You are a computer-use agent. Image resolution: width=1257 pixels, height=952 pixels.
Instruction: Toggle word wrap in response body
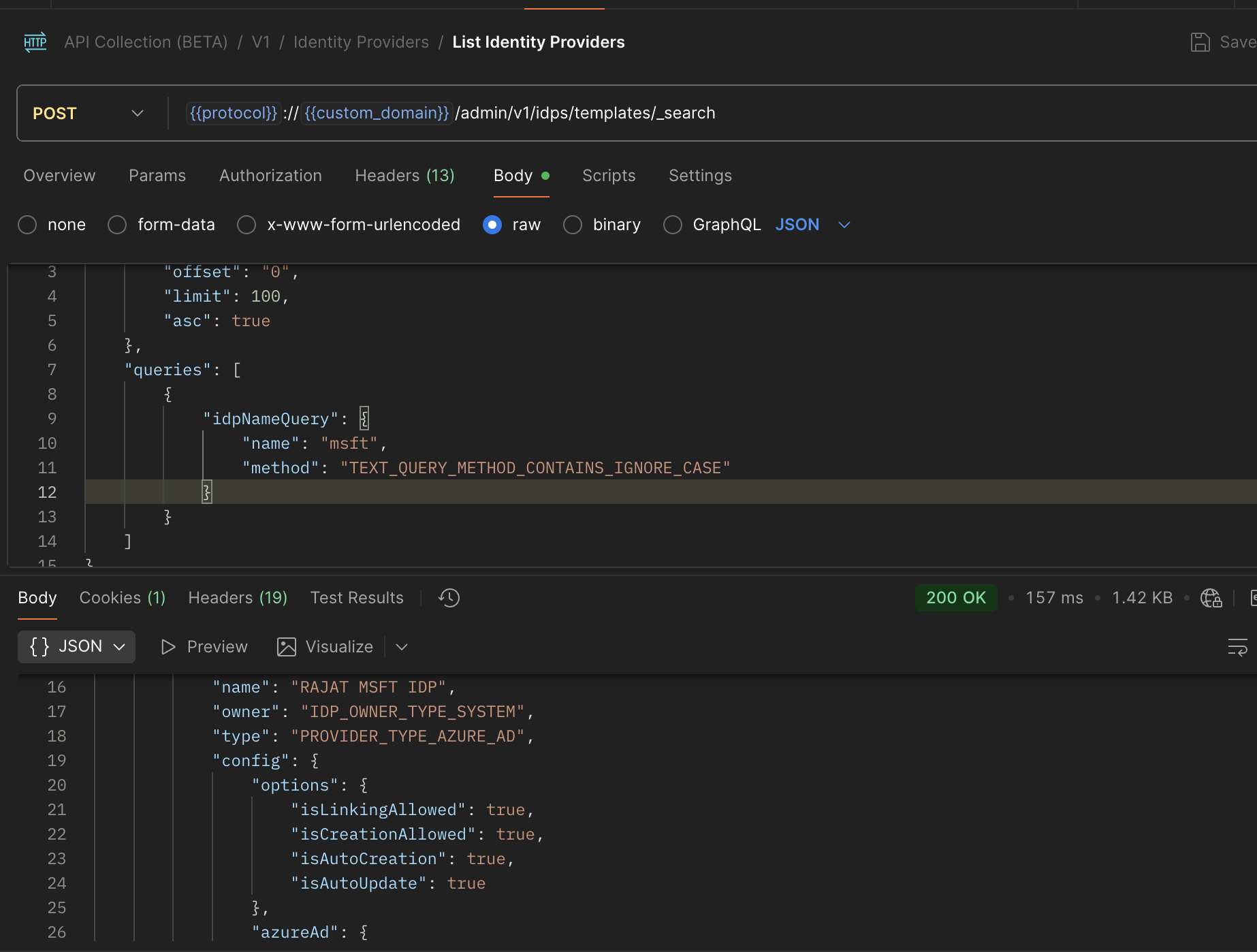coord(1237,647)
